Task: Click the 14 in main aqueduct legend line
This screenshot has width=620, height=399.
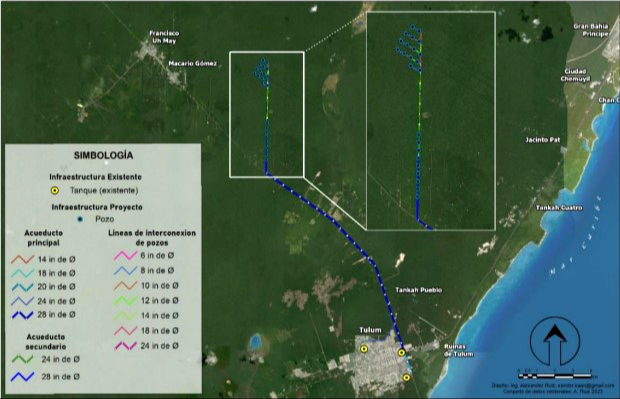Action: point(23,259)
